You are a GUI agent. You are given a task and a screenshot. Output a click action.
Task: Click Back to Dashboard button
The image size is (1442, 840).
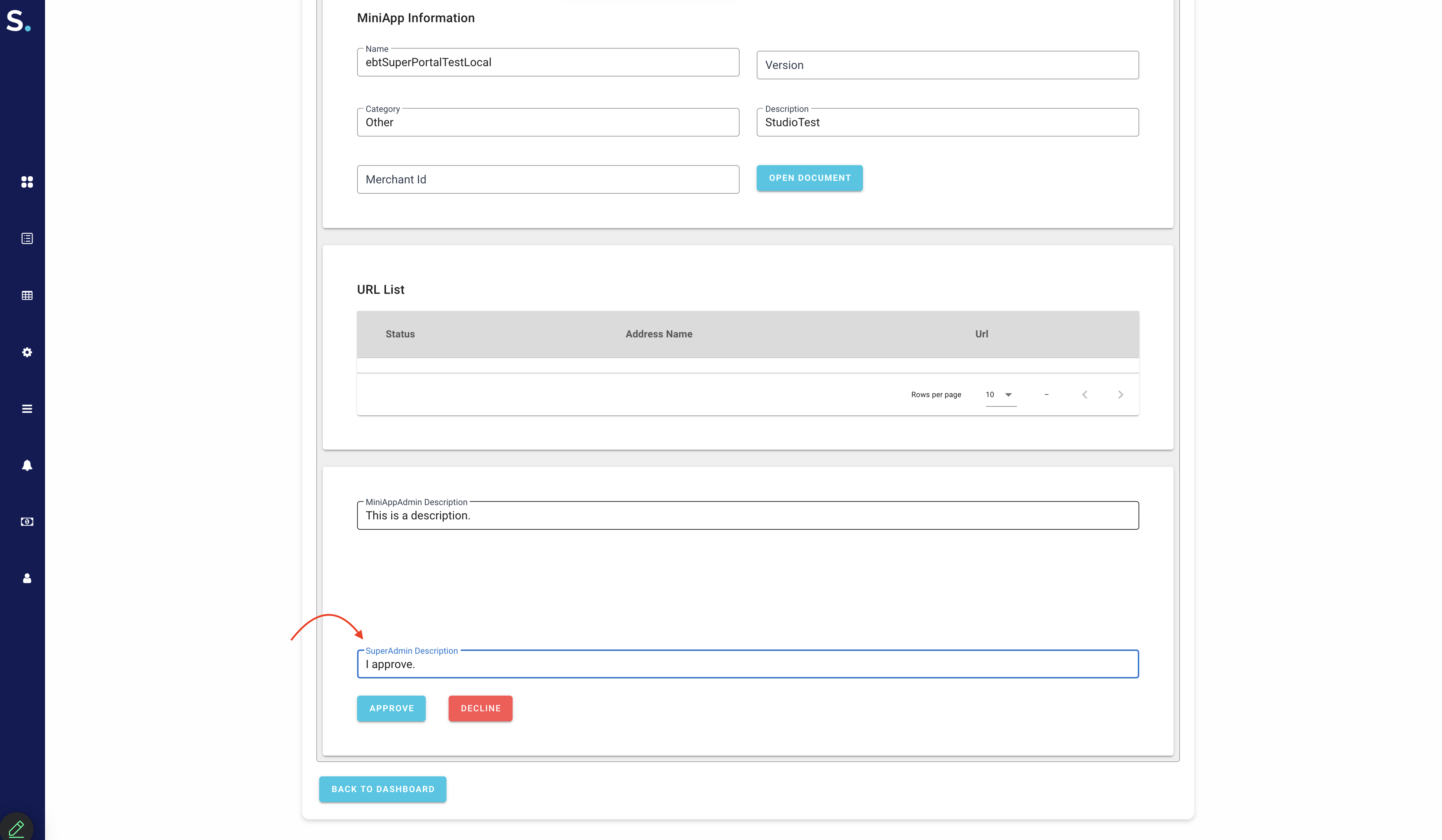(382, 789)
